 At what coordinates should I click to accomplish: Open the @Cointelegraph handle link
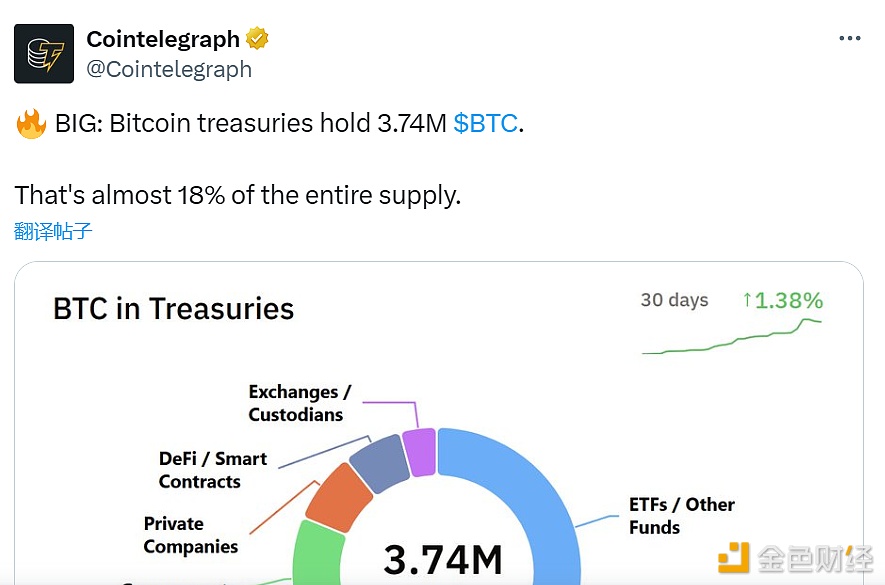coord(169,69)
